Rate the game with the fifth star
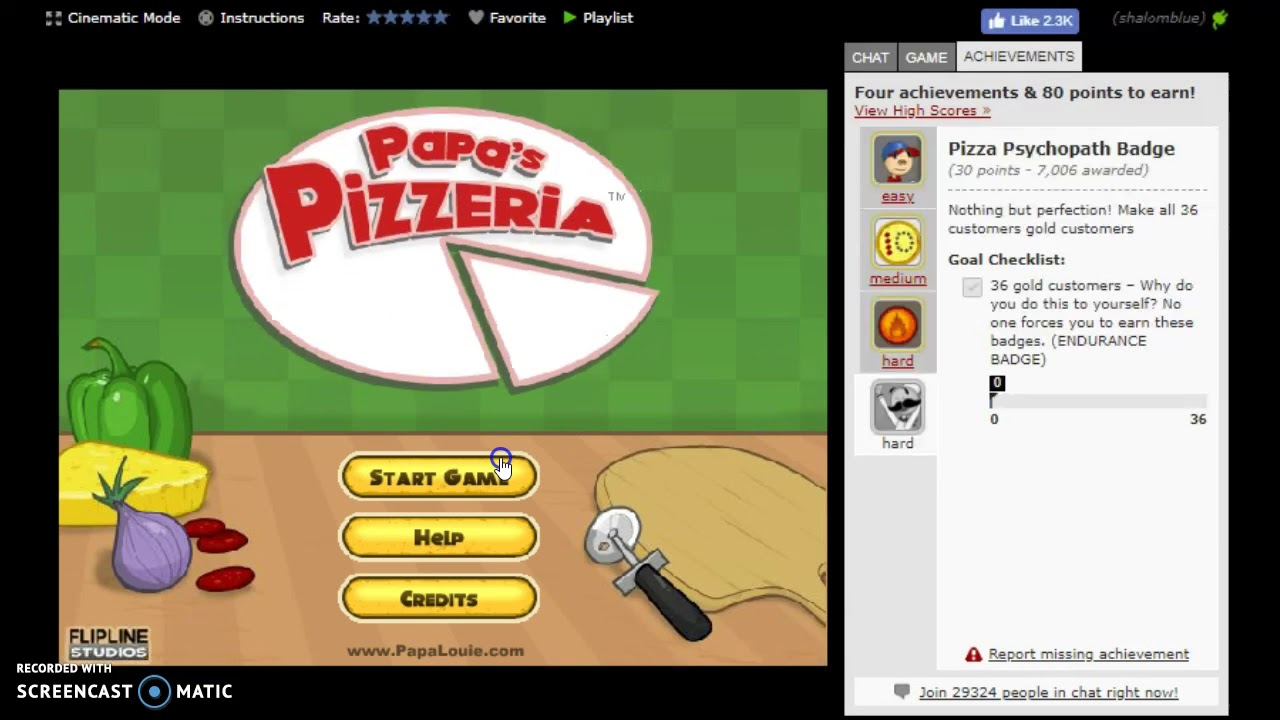 (441, 17)
